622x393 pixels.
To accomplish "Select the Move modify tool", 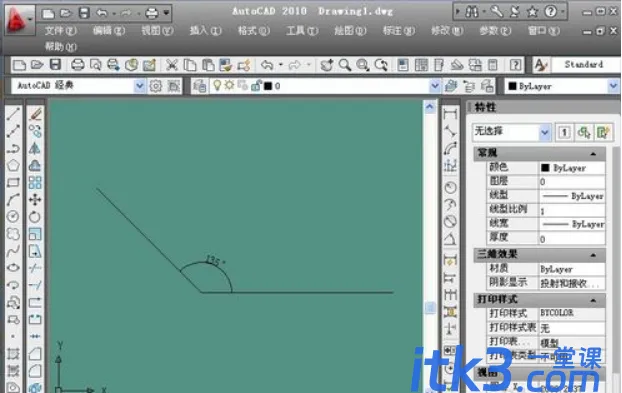I will [x=35, y=199].
